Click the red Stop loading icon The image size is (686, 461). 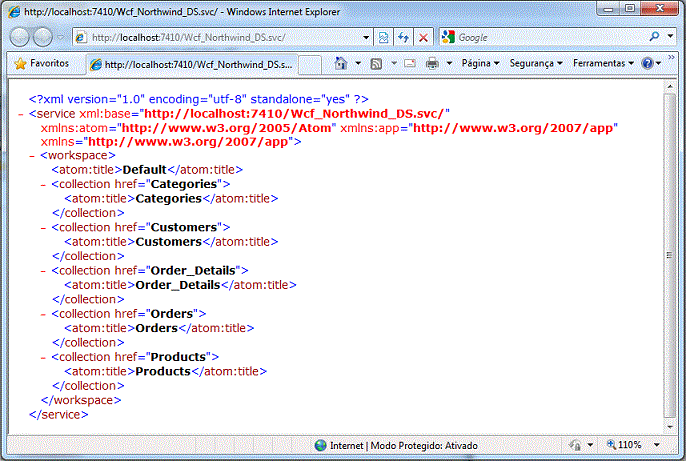click(423, 38)
